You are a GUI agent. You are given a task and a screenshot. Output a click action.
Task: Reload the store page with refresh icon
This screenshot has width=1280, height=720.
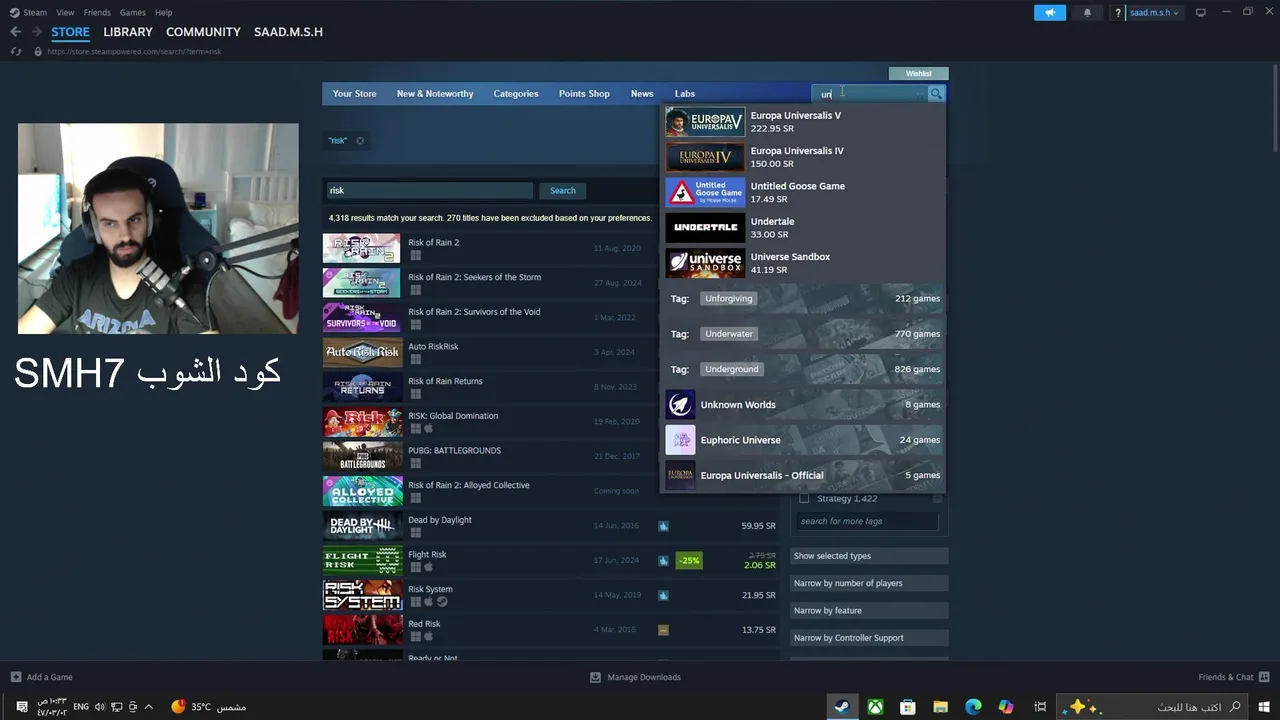(16, 51)
